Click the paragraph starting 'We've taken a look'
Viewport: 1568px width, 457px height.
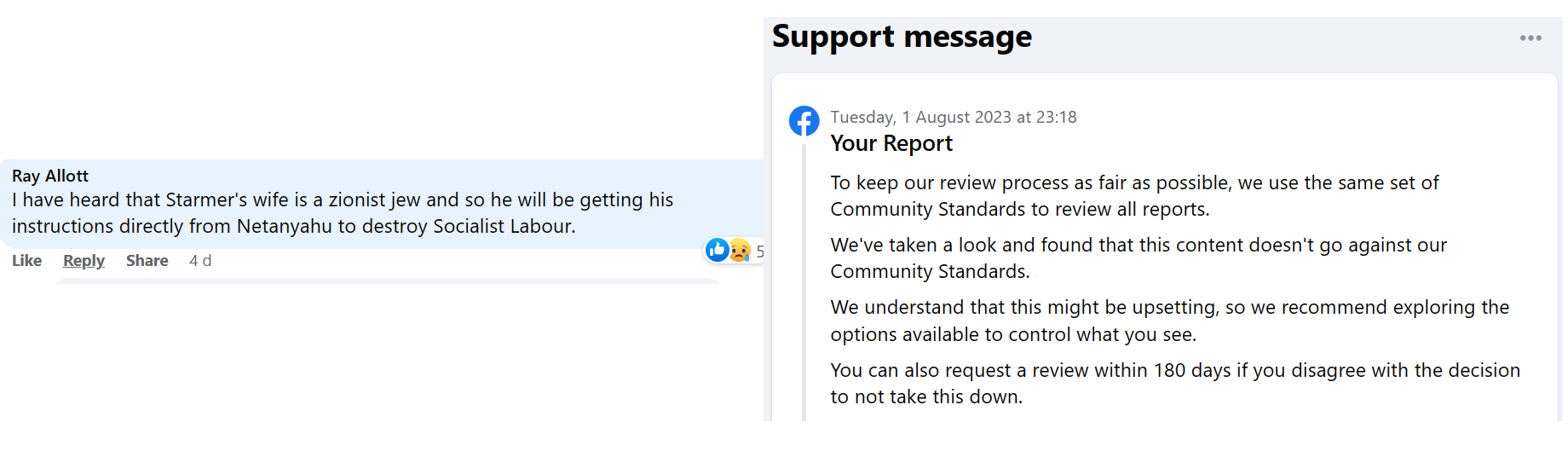click(1138, 258)
